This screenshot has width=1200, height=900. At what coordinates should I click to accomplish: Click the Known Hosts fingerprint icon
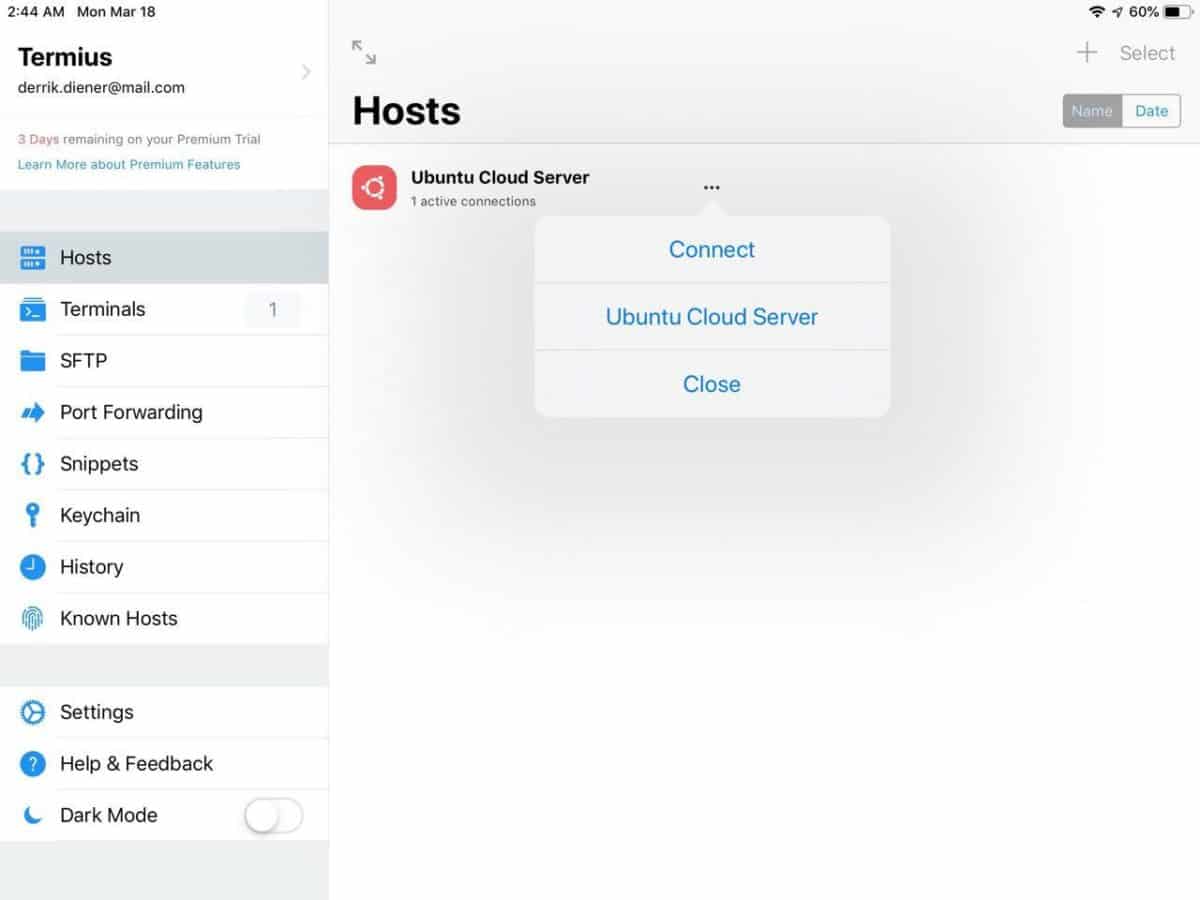coord(33,618)
